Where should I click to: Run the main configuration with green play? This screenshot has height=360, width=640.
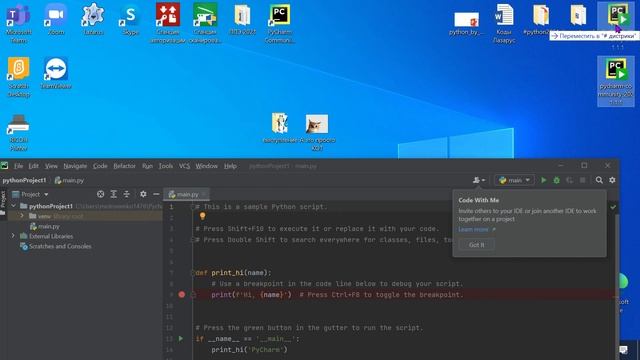543,180
